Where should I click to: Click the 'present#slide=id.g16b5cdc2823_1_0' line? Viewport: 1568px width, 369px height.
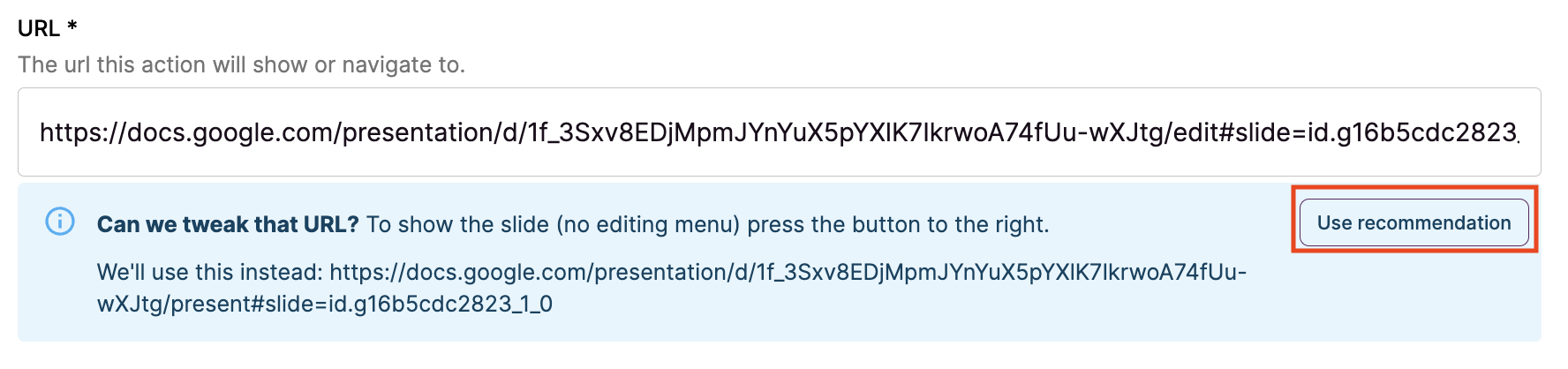(361, 305)
